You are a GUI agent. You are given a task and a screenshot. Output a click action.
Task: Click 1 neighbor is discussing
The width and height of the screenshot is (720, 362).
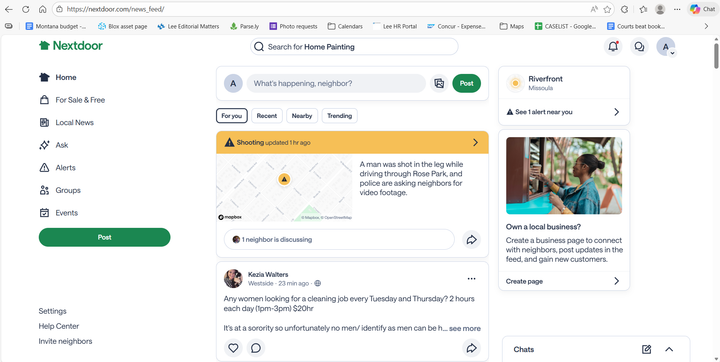point(339,239)
